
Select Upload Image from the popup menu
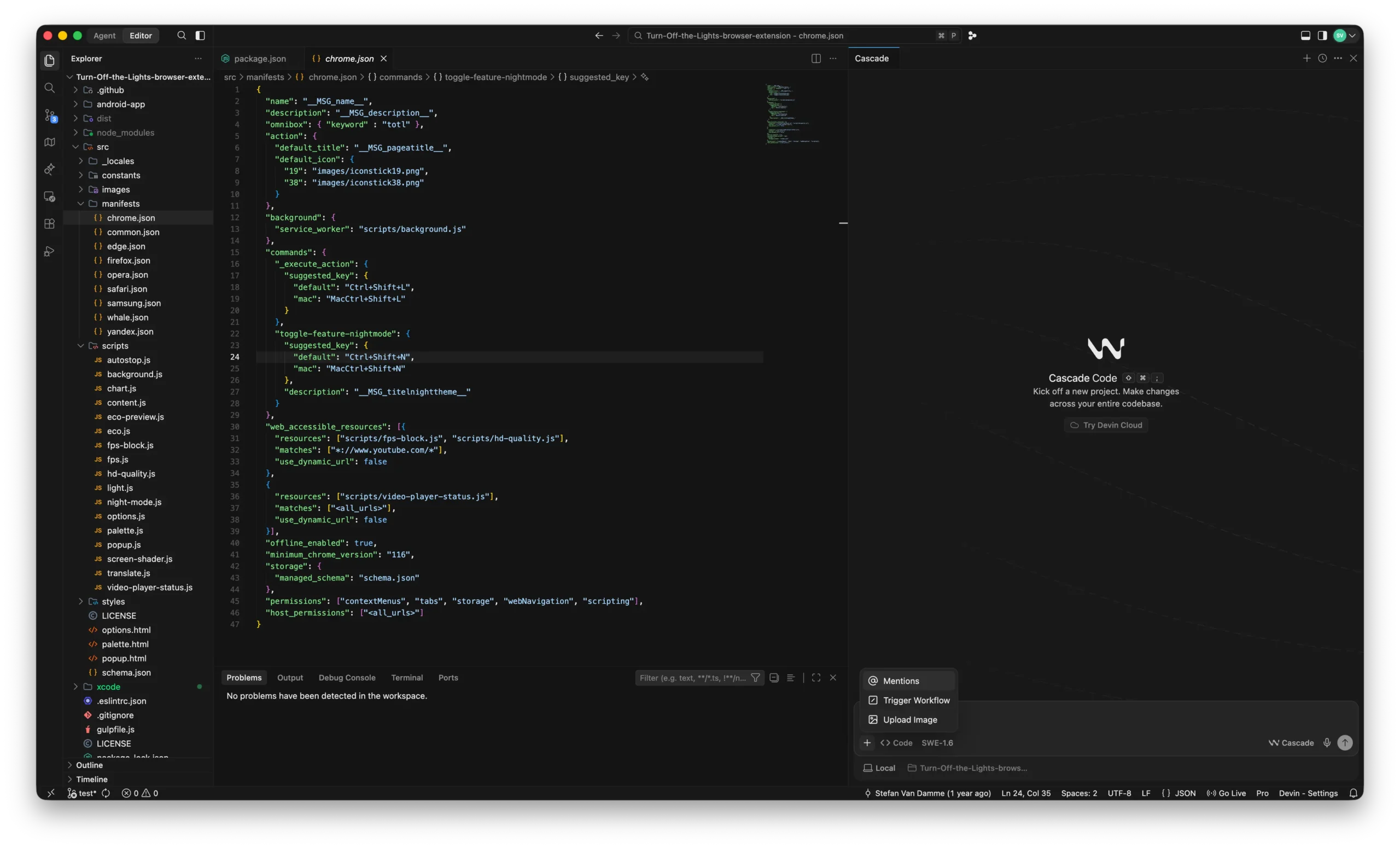908,719
